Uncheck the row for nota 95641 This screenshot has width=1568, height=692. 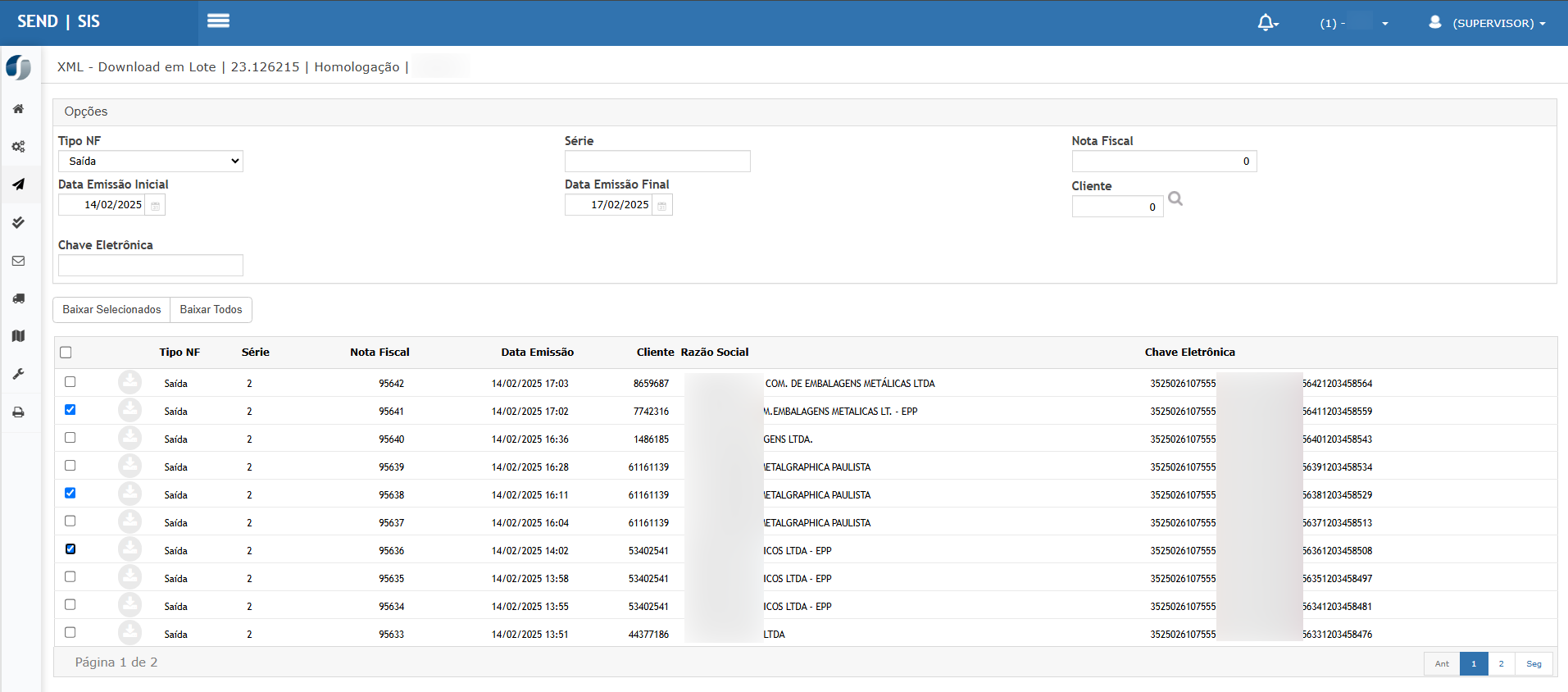coord(70,410)
